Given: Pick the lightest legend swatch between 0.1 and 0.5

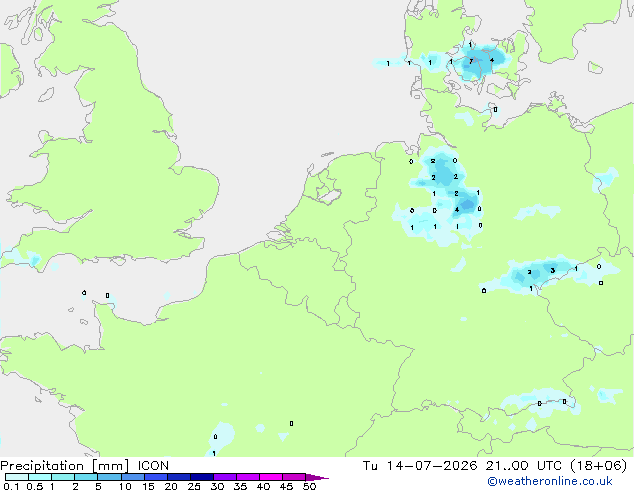Looking at the screenshot, I should (17, 477).
